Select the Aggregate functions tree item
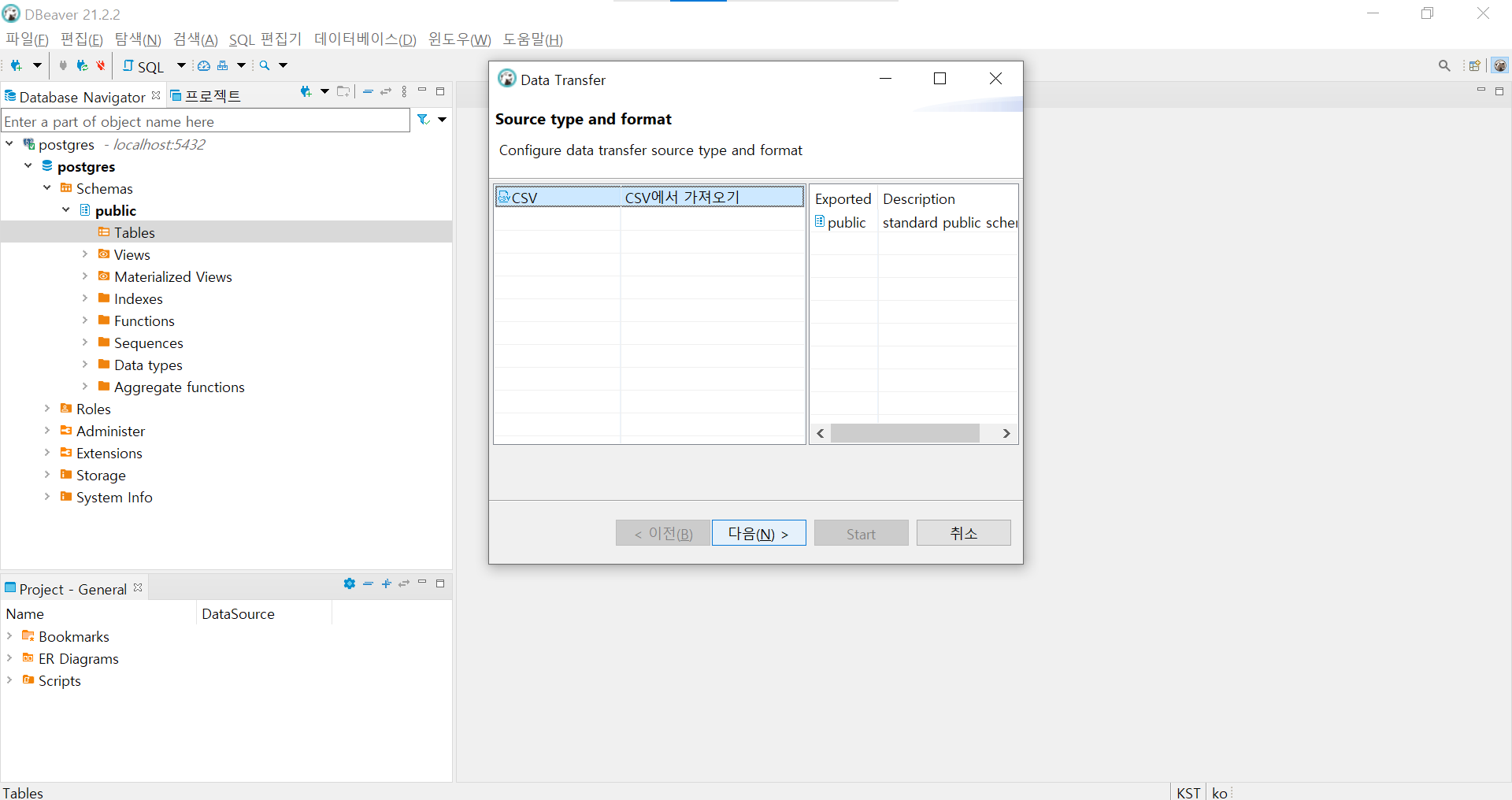The height and width of the screenshot is (800, 1512). (179, 387)
